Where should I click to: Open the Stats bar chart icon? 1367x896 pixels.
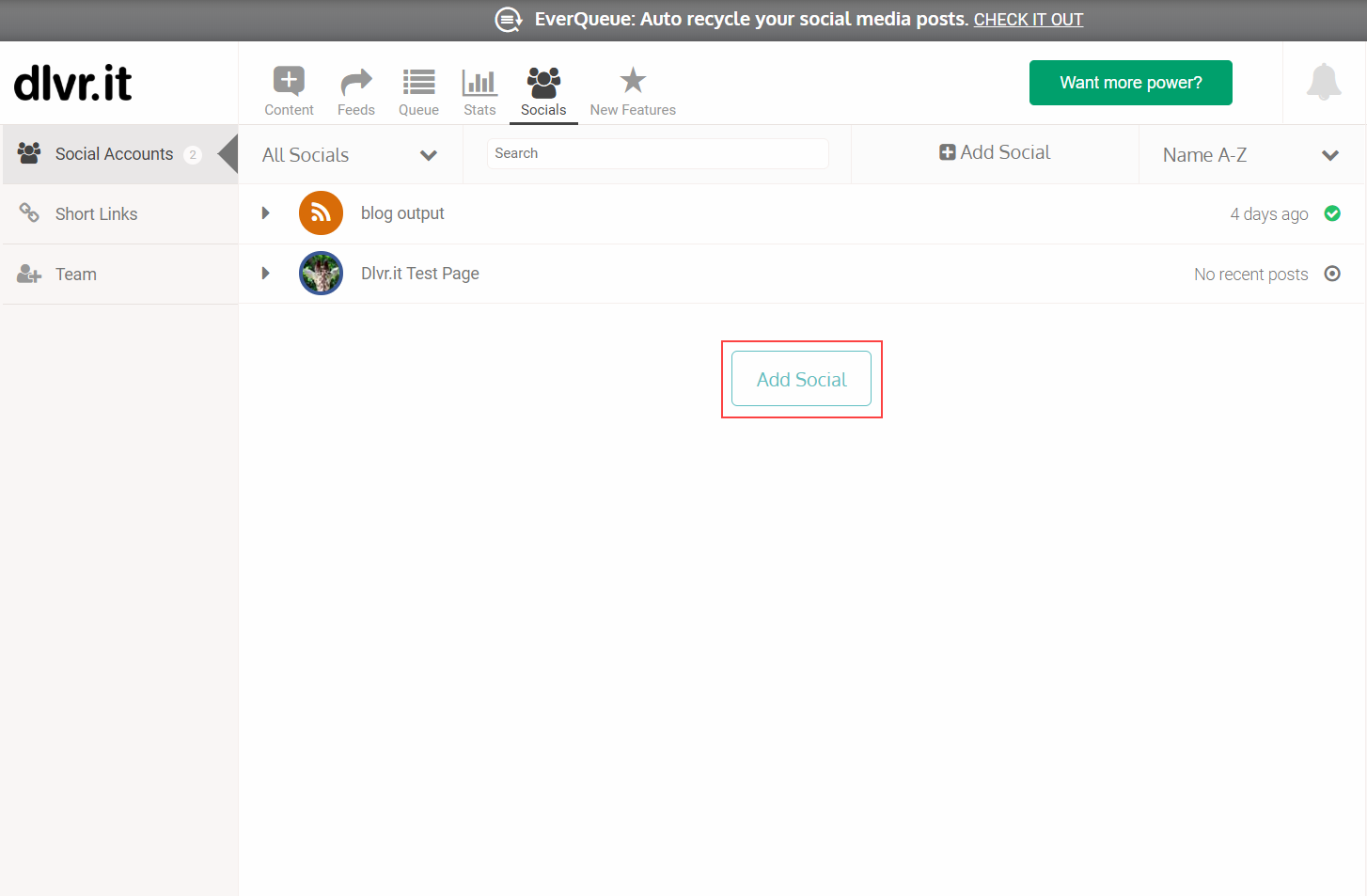479,83
